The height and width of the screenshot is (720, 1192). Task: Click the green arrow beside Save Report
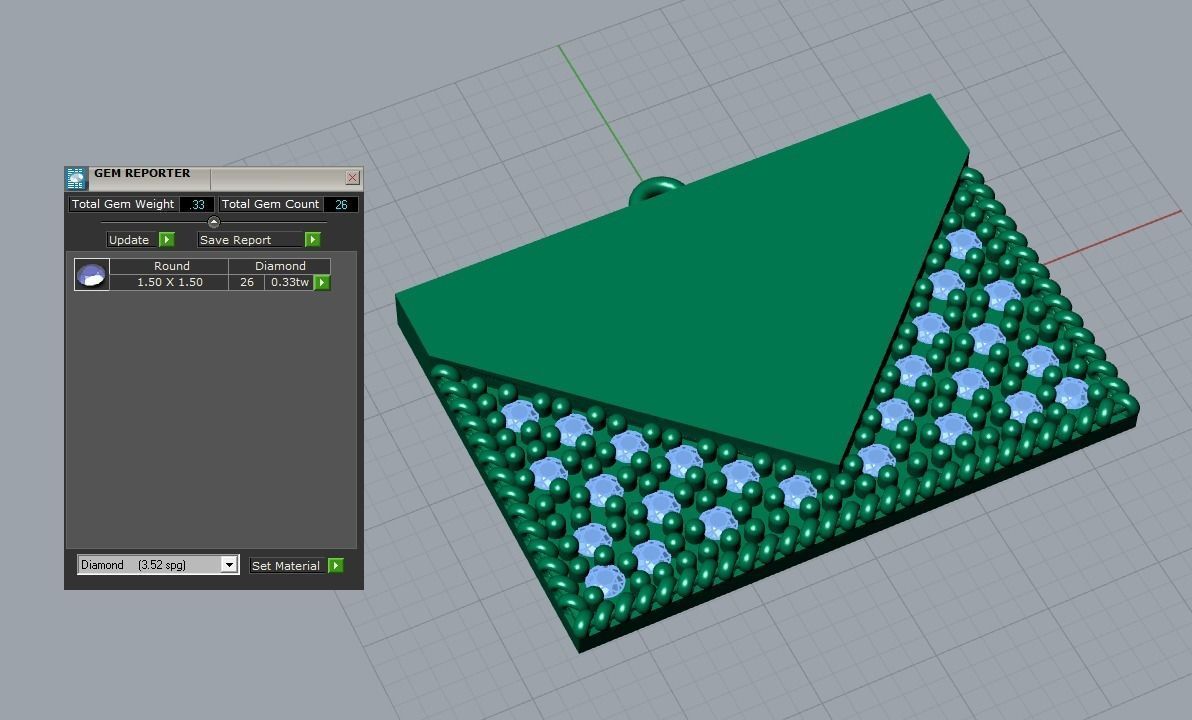(x=312, y=239)
